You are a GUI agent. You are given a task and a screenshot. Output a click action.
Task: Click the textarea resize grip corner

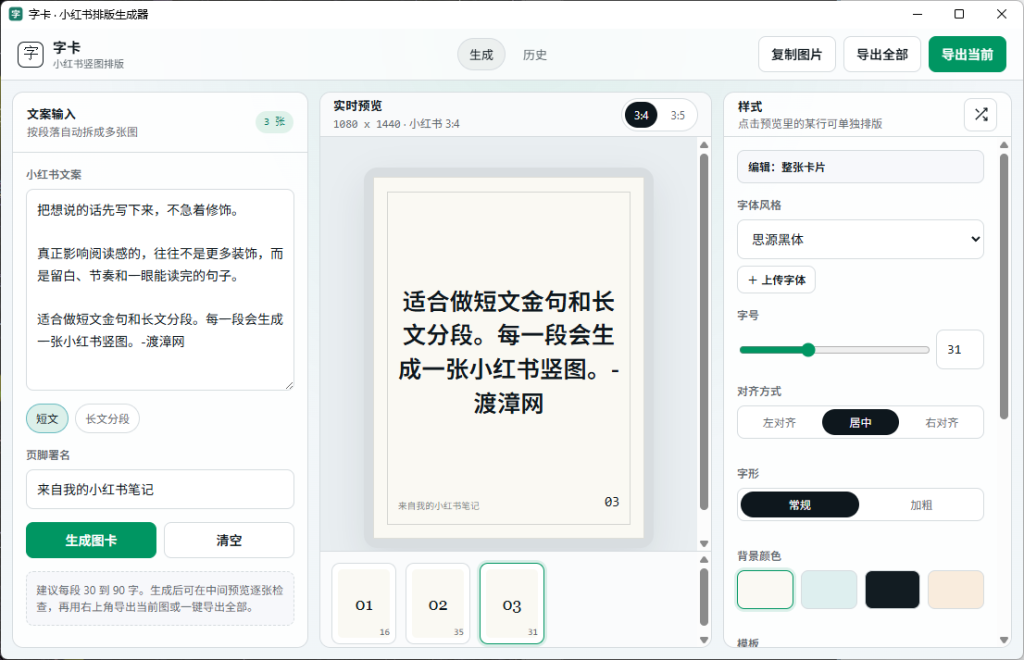click(x=289, y=385)
